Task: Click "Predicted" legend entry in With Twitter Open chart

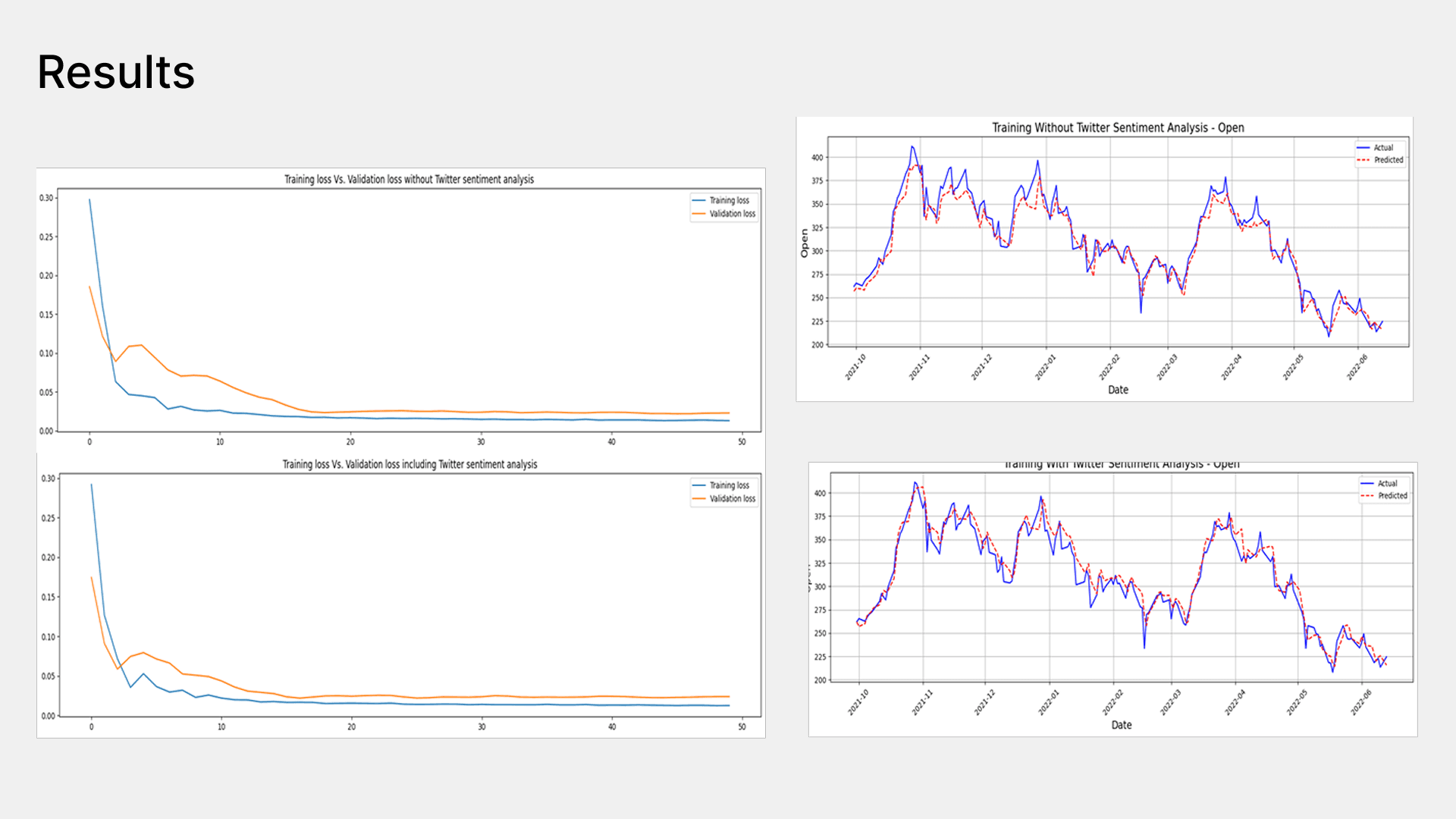Action: 1392,496
